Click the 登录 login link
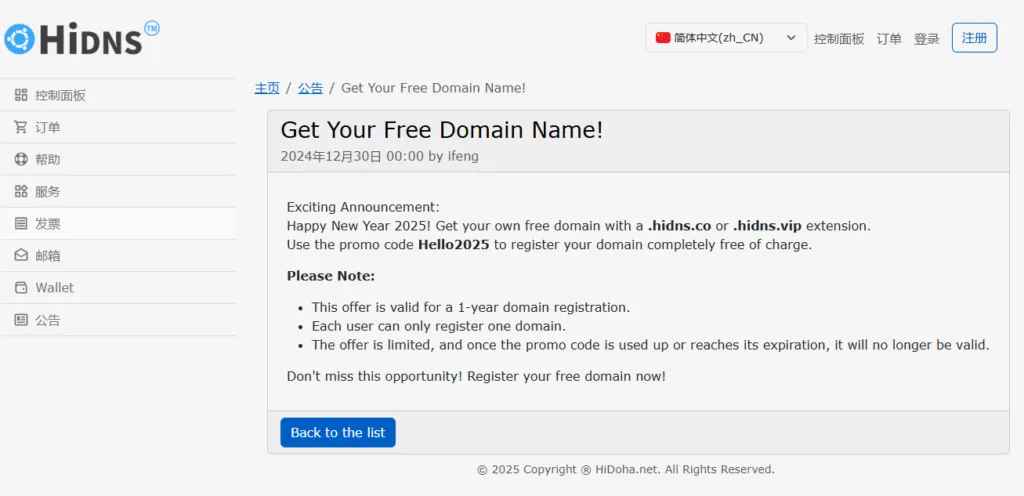This screenshot has width=1024, height=496. (927, 39)
